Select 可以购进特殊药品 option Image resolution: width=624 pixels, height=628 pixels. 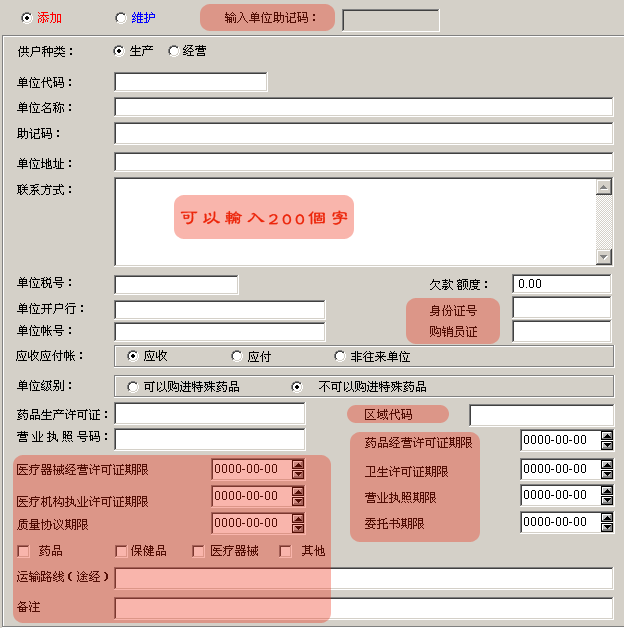[133, 386]
